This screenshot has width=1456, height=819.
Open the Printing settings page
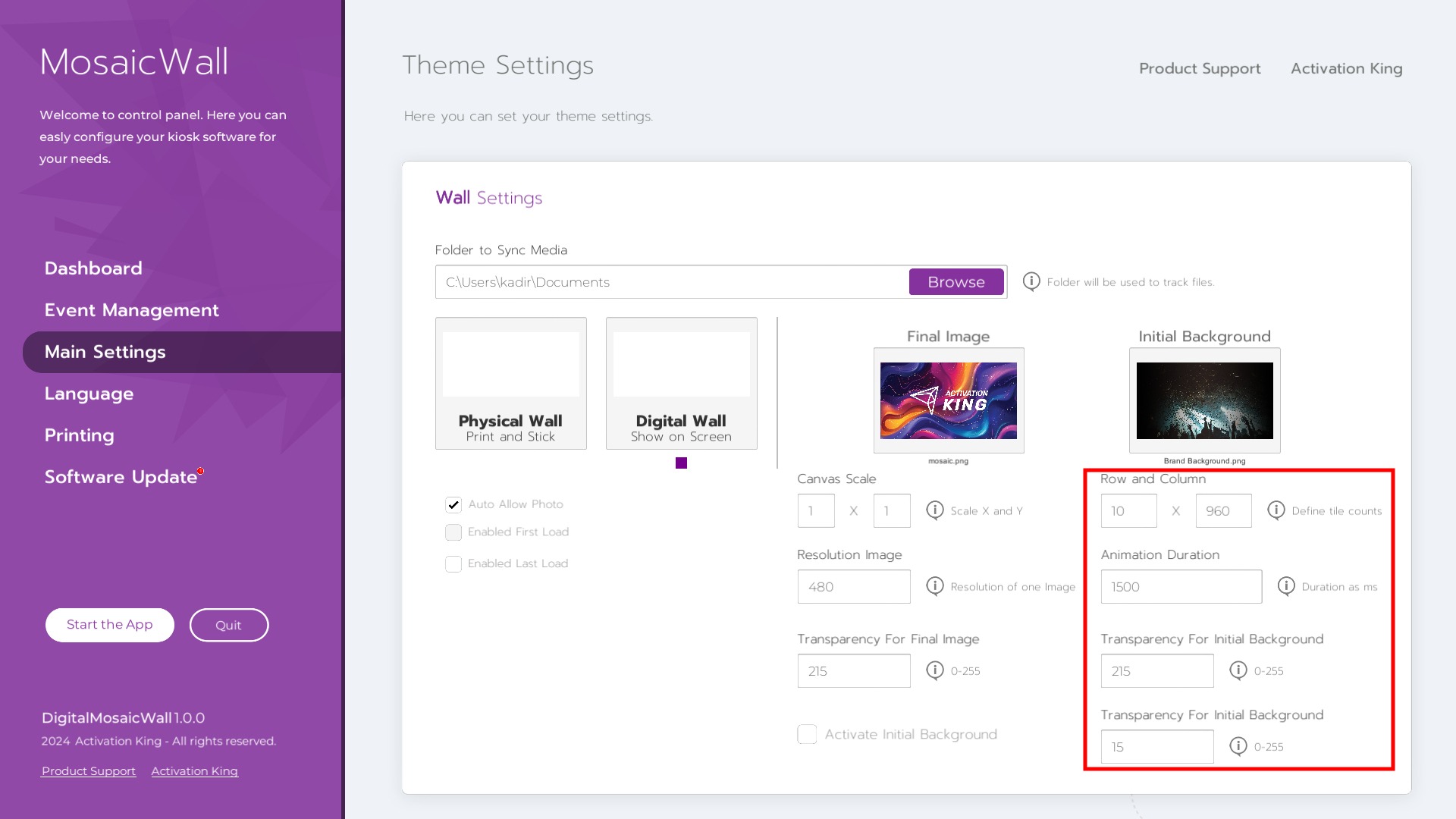pos(79,435)
